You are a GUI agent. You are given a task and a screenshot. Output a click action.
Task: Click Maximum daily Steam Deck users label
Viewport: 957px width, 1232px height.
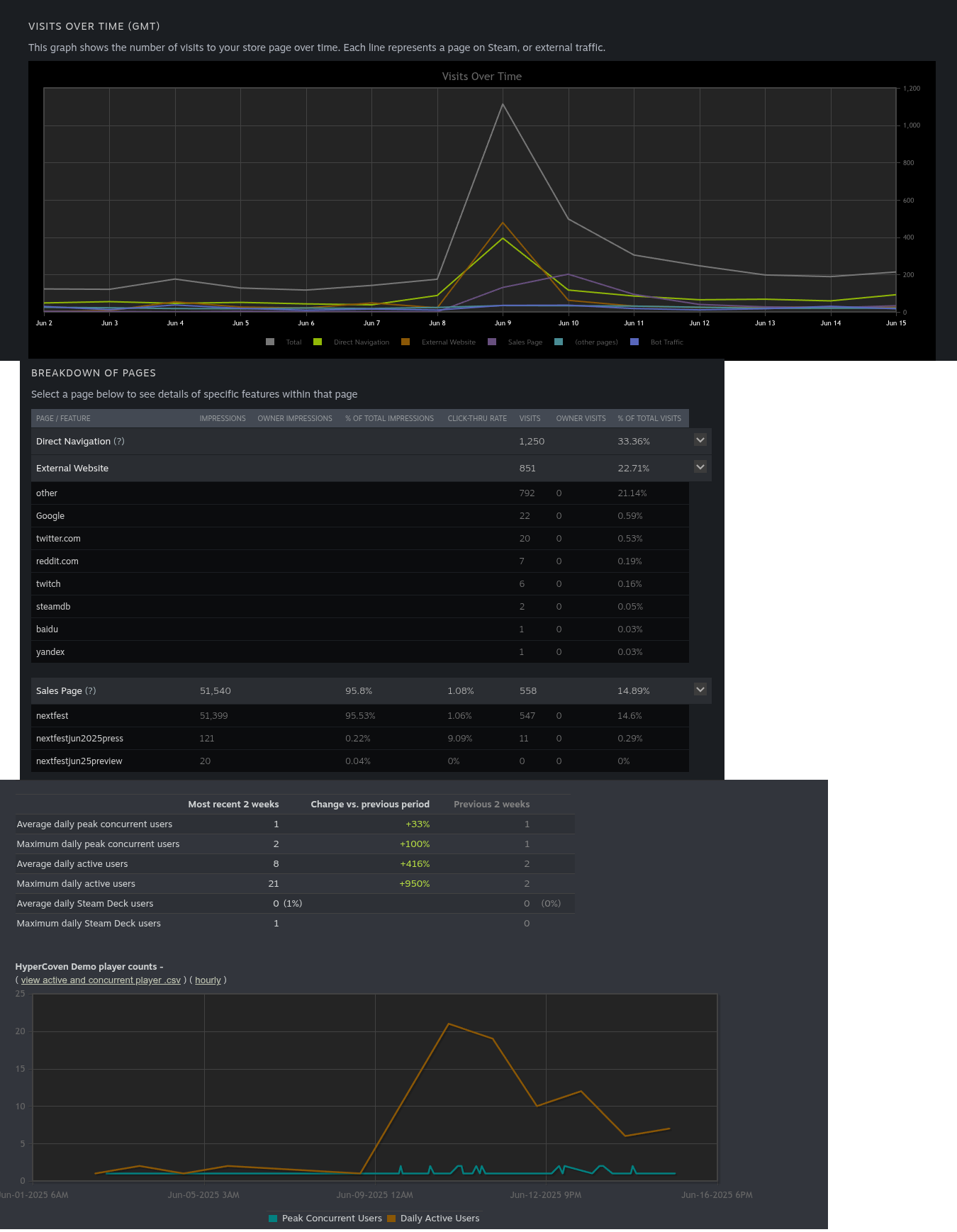click(89, 924)
